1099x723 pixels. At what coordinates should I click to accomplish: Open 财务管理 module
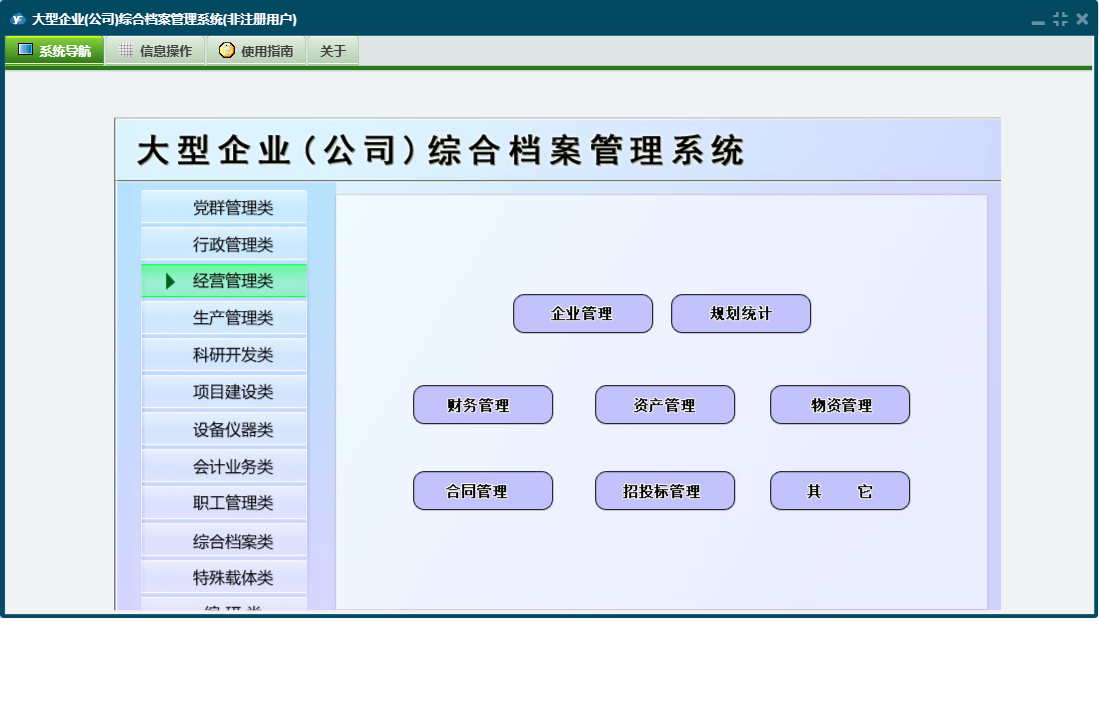click(483, 404)
